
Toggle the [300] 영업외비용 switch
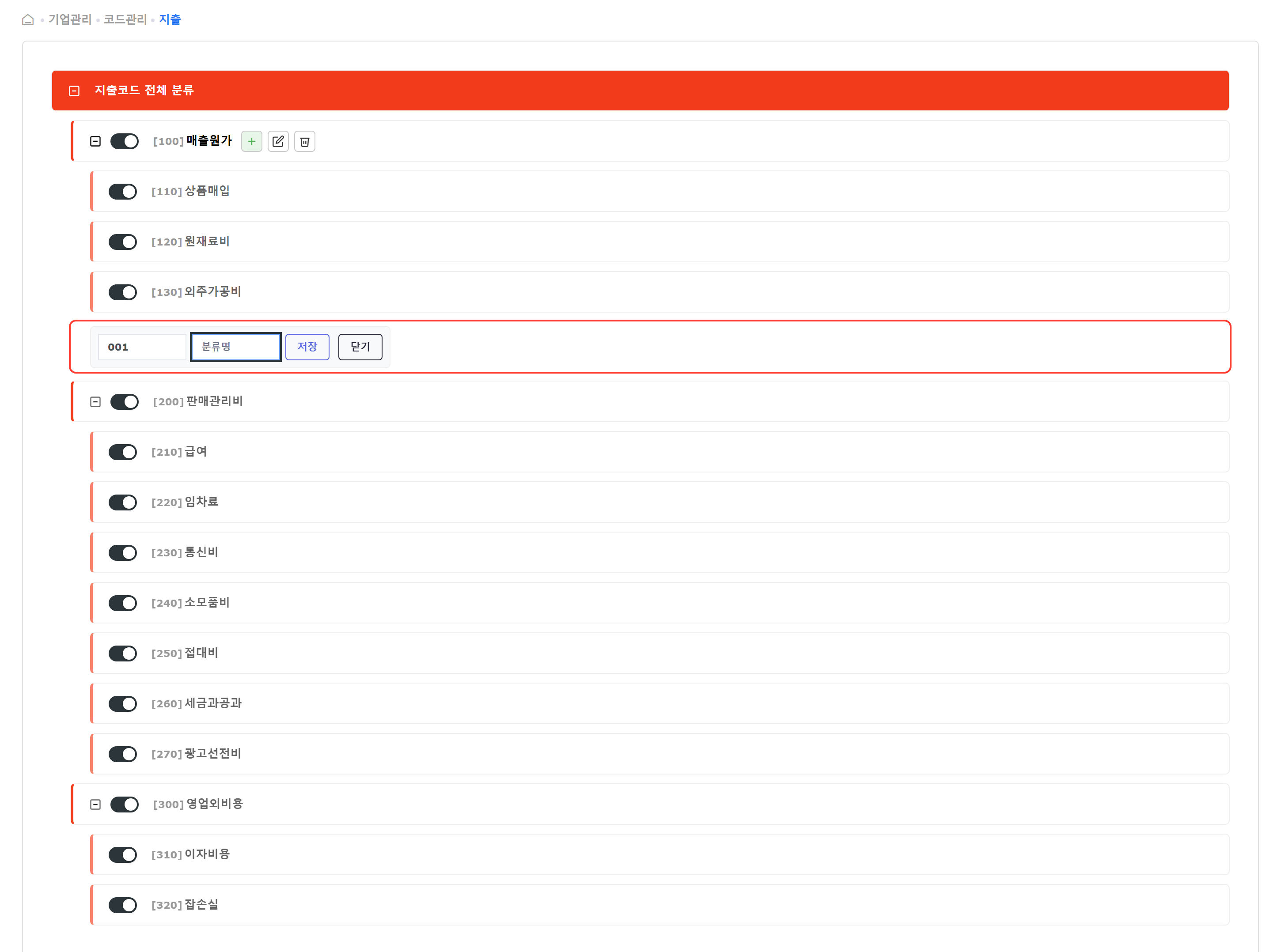125,805
